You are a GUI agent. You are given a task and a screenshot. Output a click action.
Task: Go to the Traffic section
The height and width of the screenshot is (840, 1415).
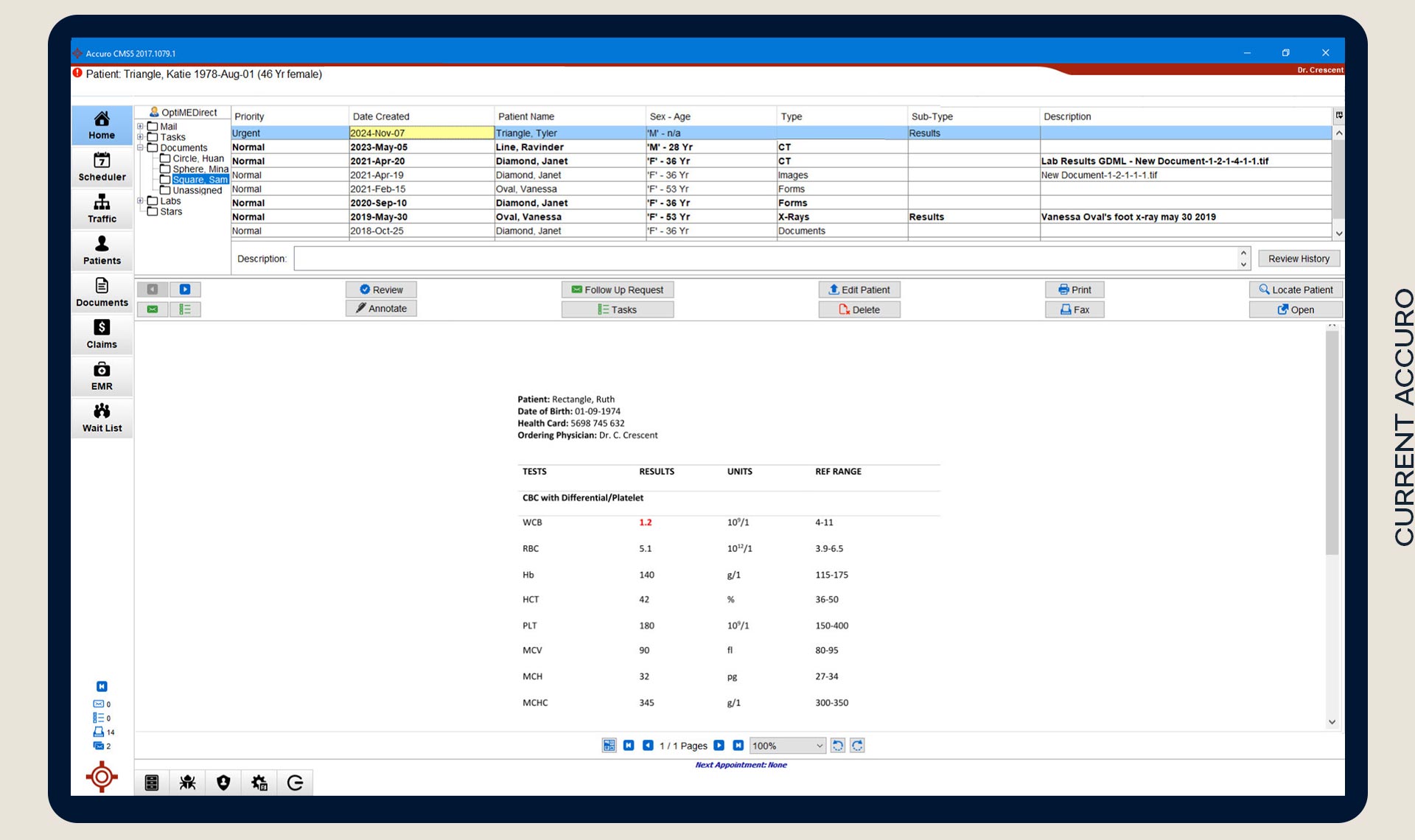[102, 209]
